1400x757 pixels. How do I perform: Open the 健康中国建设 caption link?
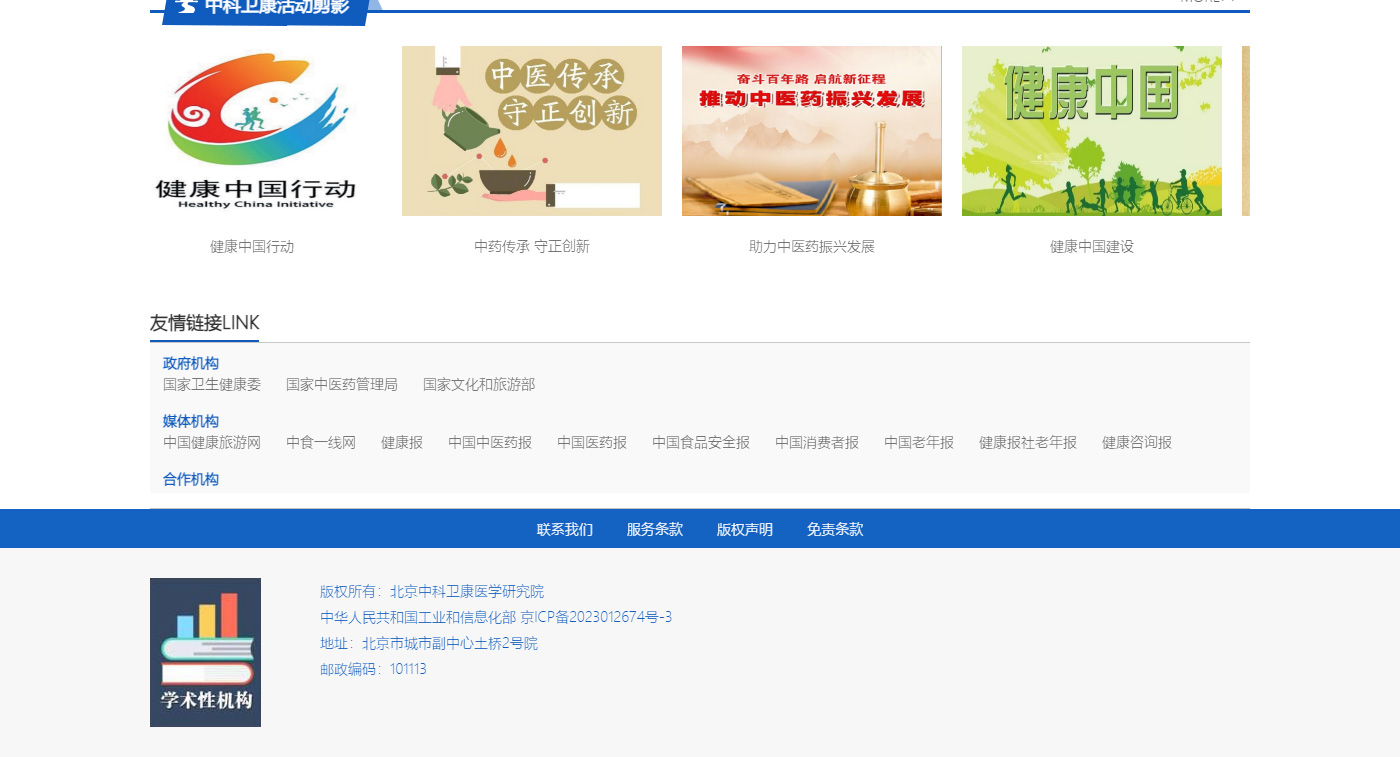[1092, 247]
